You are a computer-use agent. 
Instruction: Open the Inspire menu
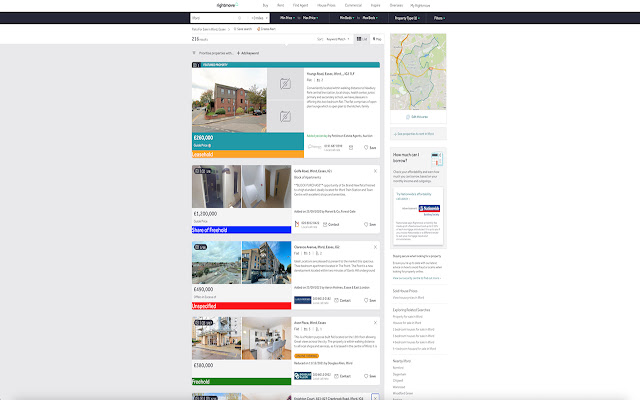click(x=376, y=5)
